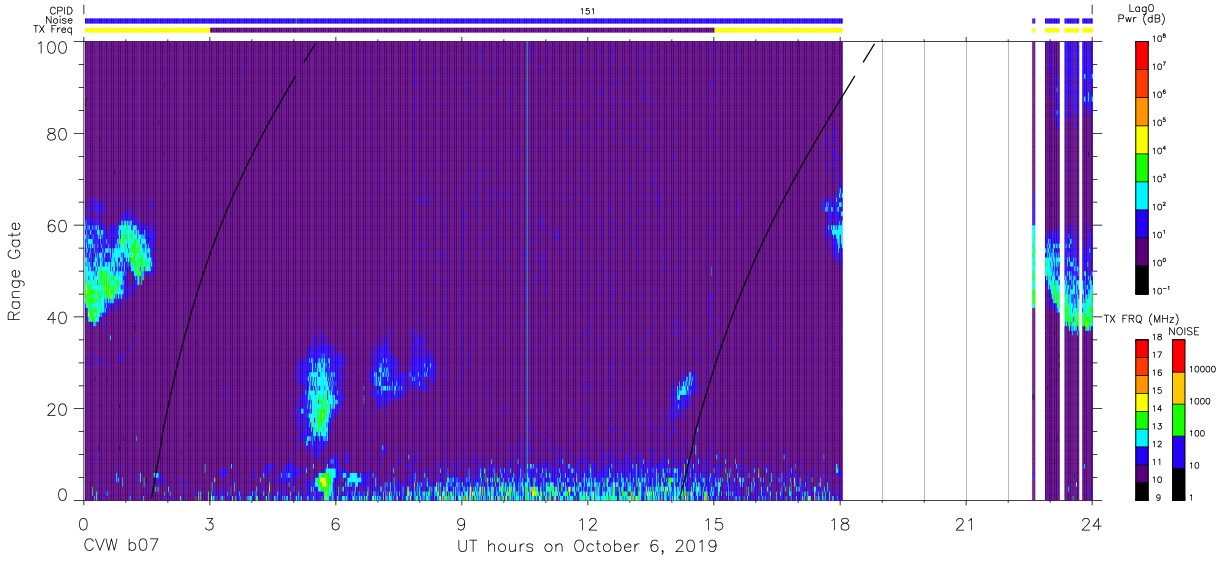
Task: Click the x-axis tick label 6
Action: [335, 525]
